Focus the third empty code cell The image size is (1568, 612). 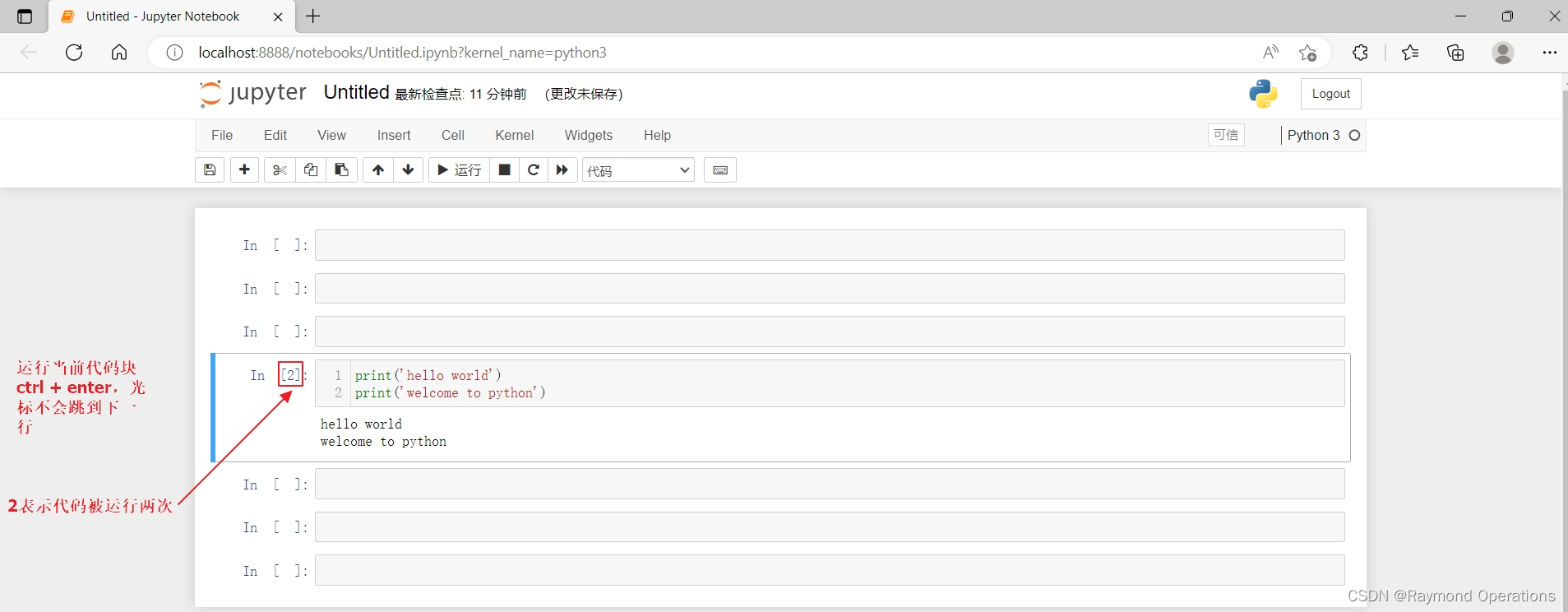[x=830, y=331]
